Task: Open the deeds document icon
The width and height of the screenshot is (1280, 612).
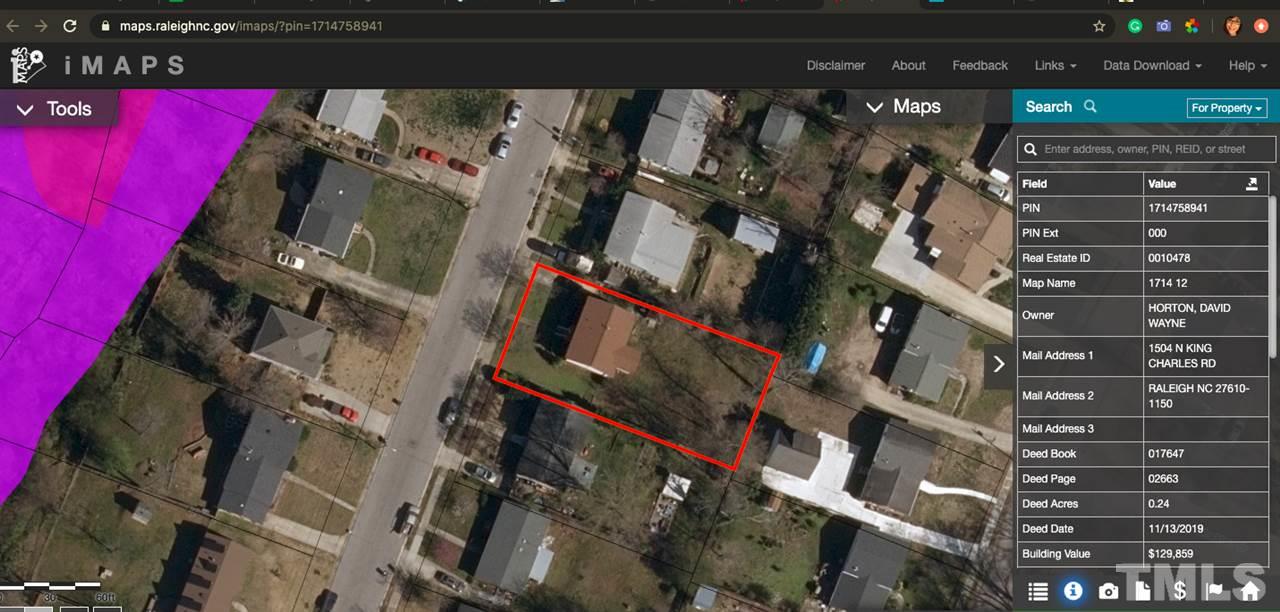Action: pos(1143,591)
